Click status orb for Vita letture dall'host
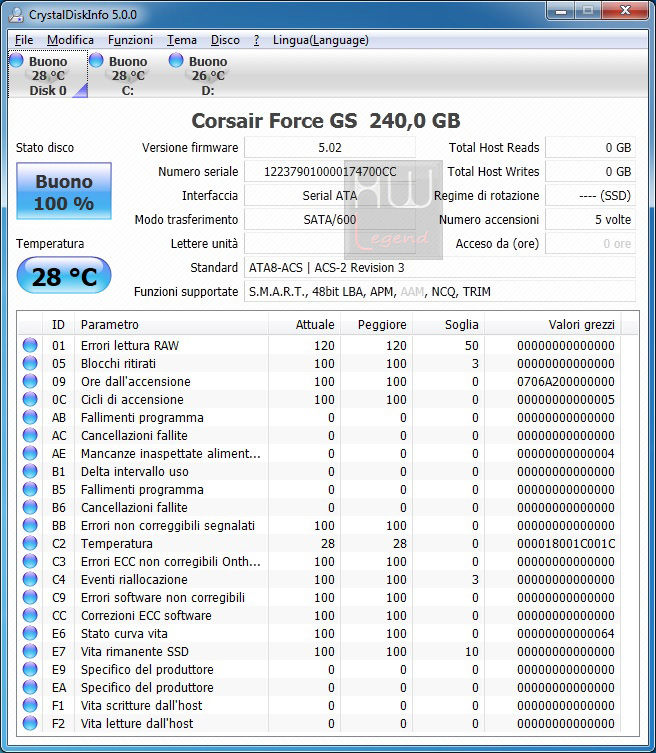 click(x=30, y=723)
